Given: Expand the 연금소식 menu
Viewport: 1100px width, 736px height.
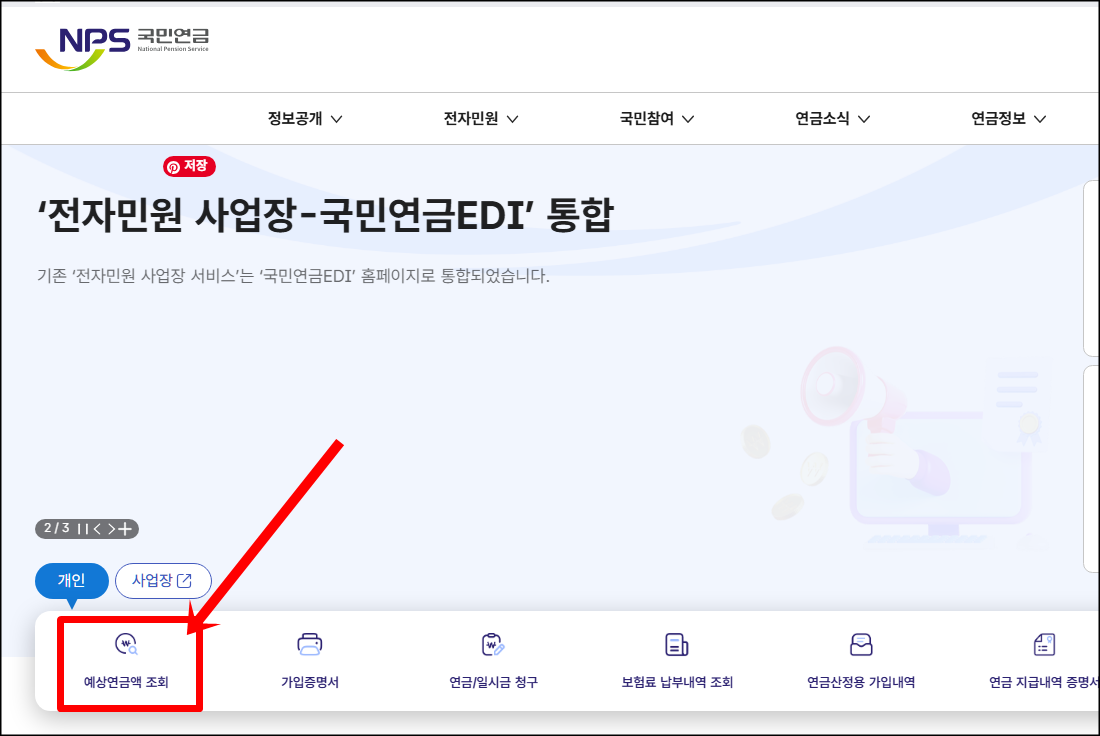Looking at the screenshot, I should tap(833, 119).
